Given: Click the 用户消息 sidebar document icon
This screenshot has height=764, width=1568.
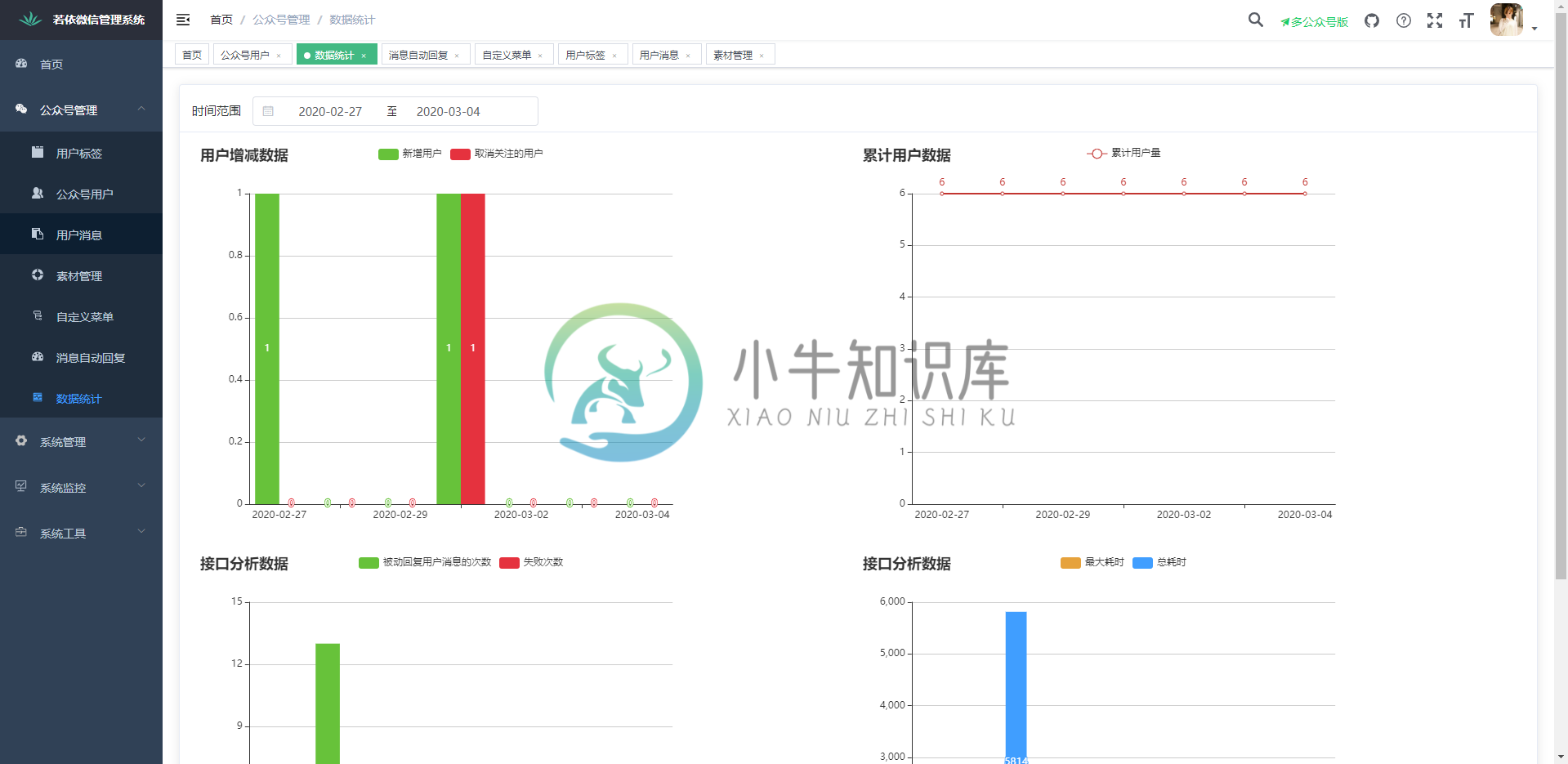Looking at the screenshot, I should pos(38,234).
